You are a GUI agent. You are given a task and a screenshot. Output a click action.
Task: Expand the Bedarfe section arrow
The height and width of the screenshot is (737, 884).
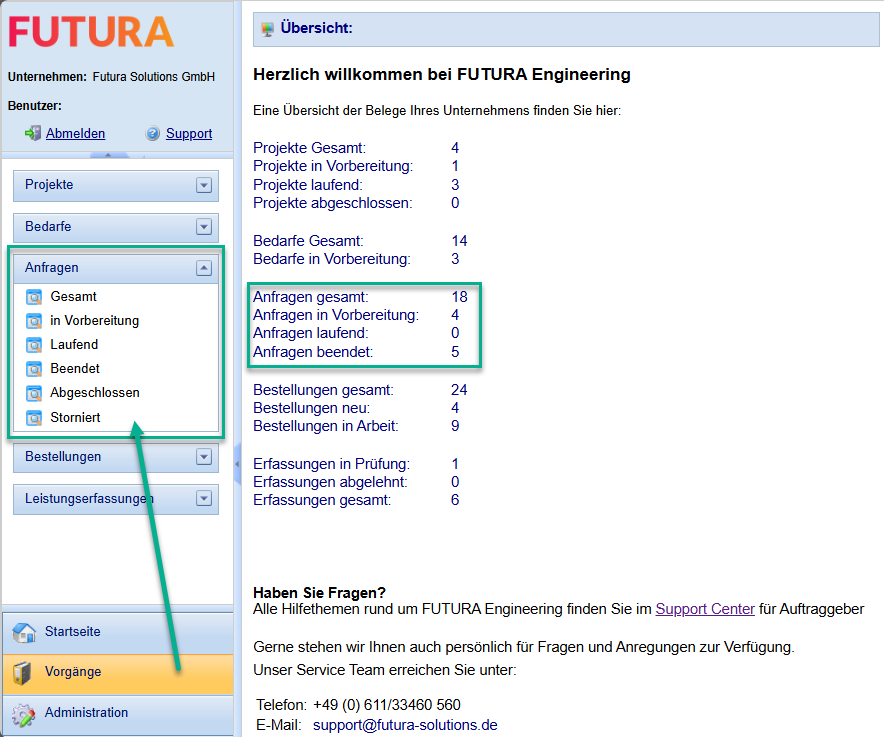204,227
